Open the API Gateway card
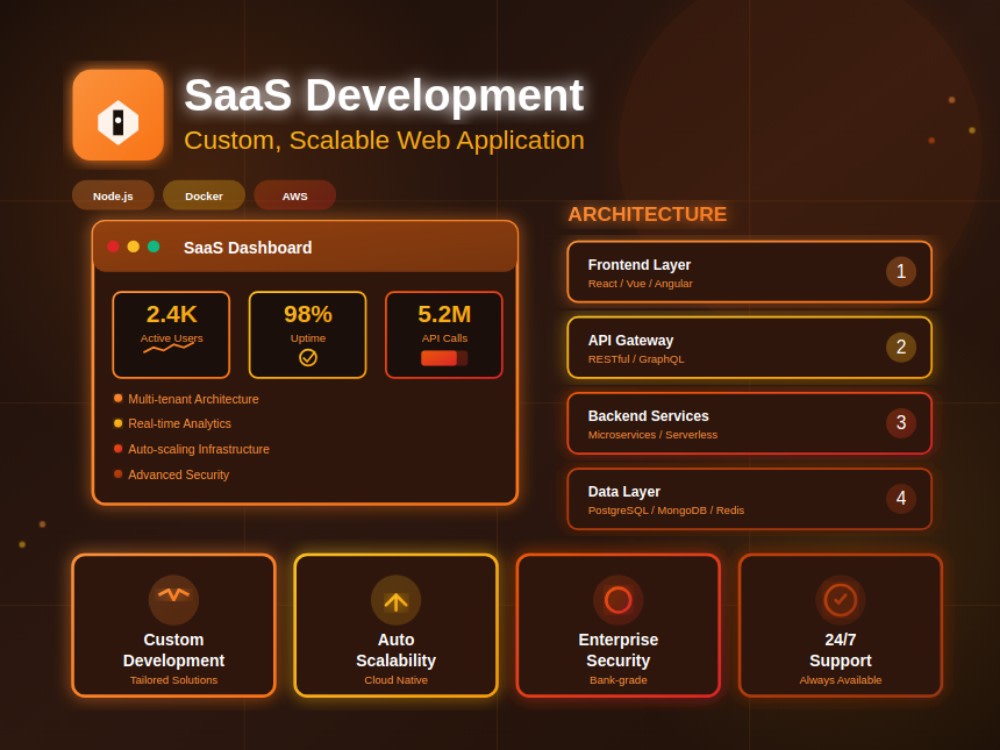Screen dimensions: 1000x750 pos(749,347)
